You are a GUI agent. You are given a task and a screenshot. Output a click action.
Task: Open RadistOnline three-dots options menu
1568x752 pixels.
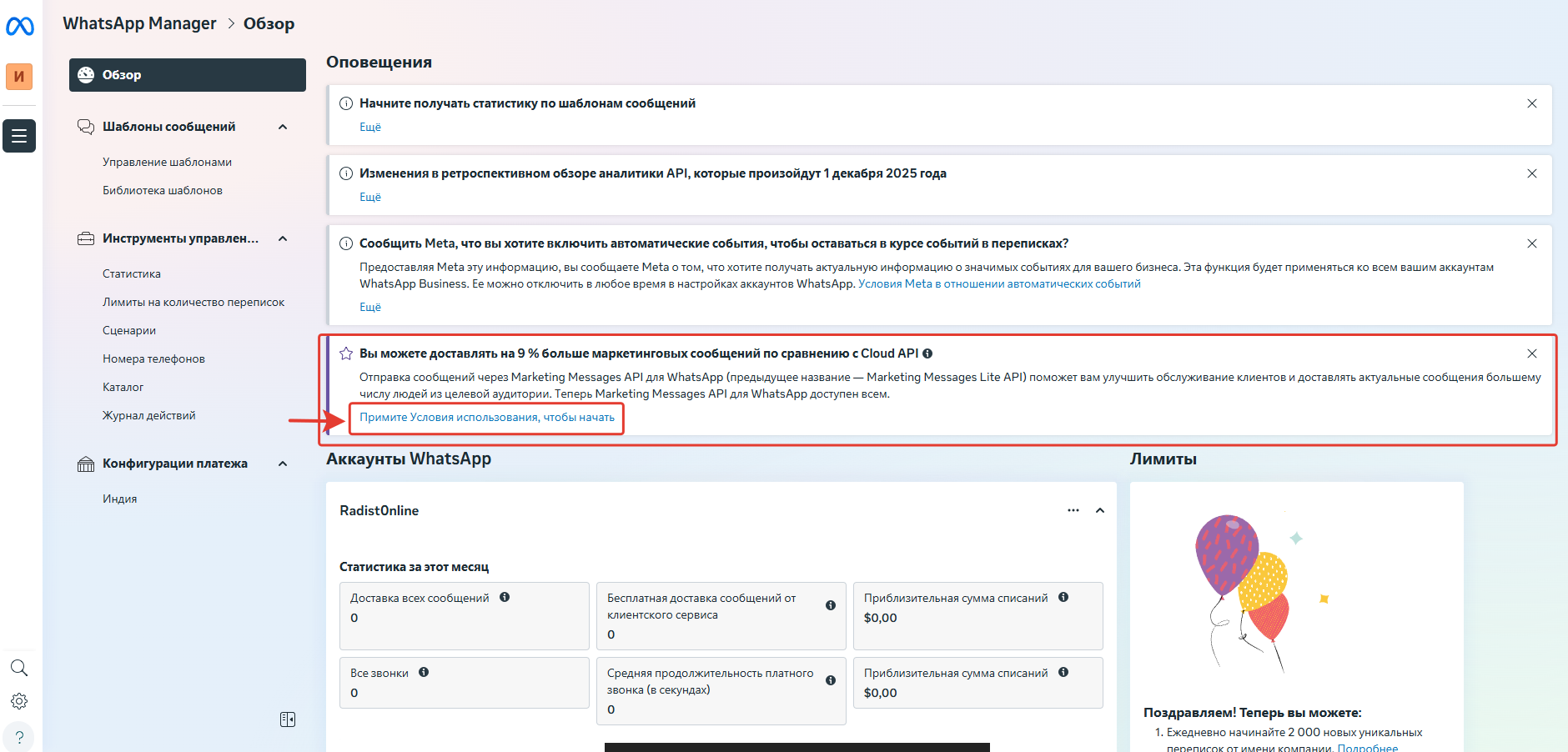click(x=1073, y=510)
